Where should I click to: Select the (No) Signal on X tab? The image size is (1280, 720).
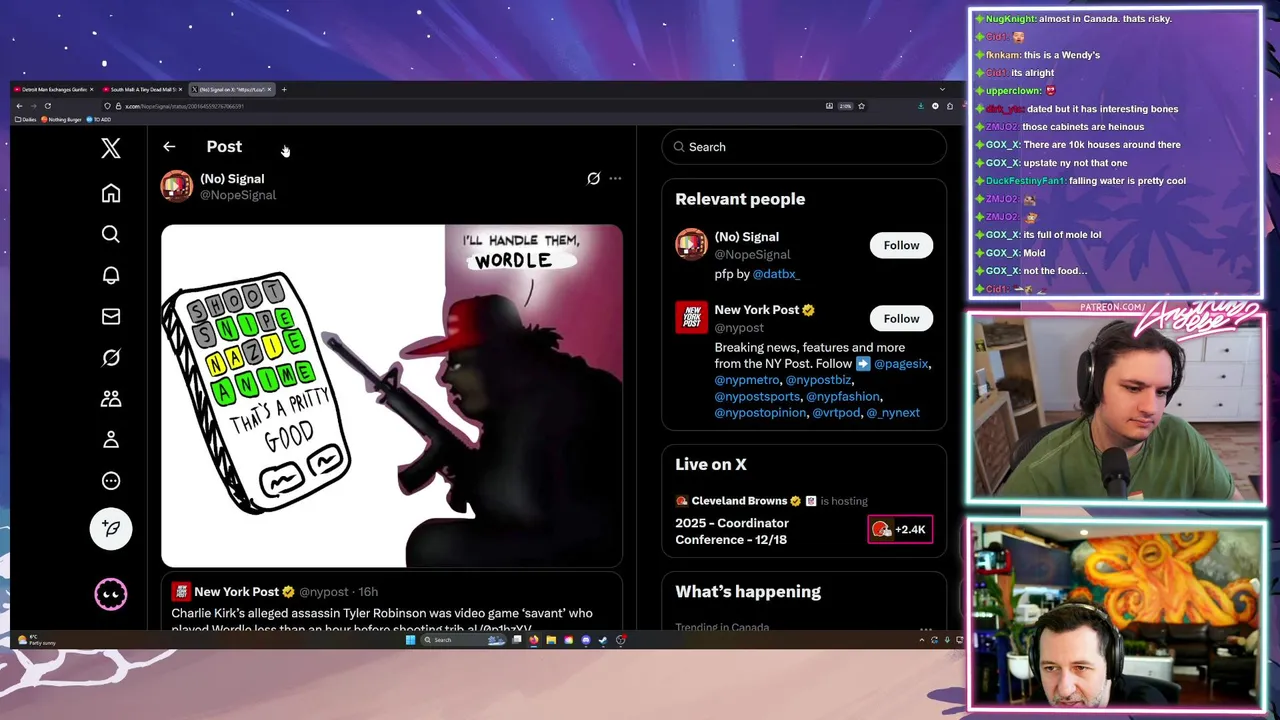click(231, 89)
